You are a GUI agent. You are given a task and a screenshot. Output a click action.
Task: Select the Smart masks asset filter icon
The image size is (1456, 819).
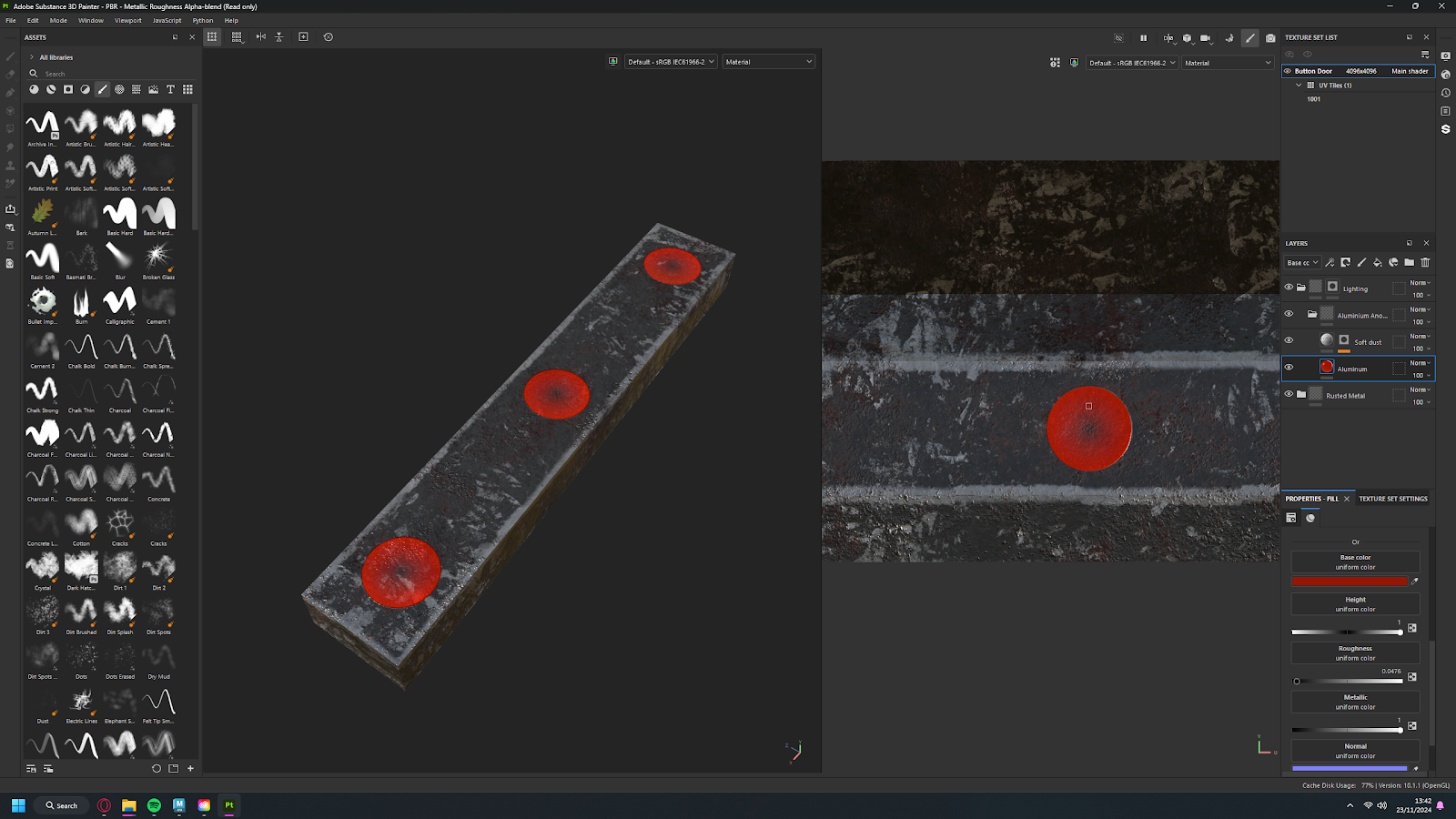tap(68, 89)
